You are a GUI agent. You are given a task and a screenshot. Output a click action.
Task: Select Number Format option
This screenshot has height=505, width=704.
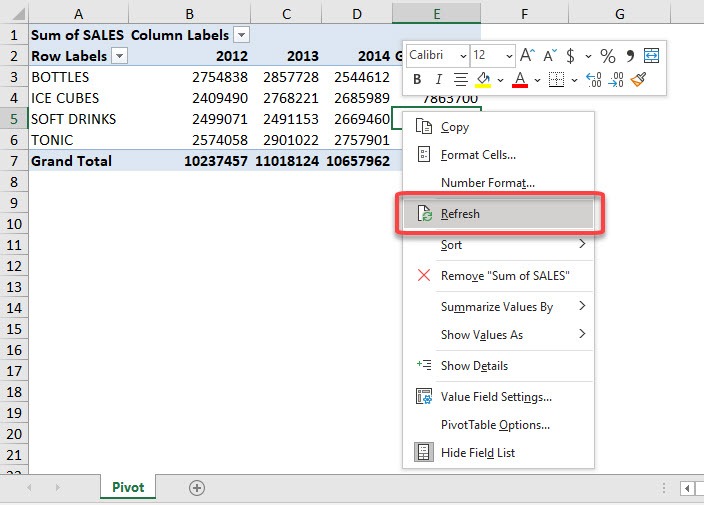coord(498,183)
